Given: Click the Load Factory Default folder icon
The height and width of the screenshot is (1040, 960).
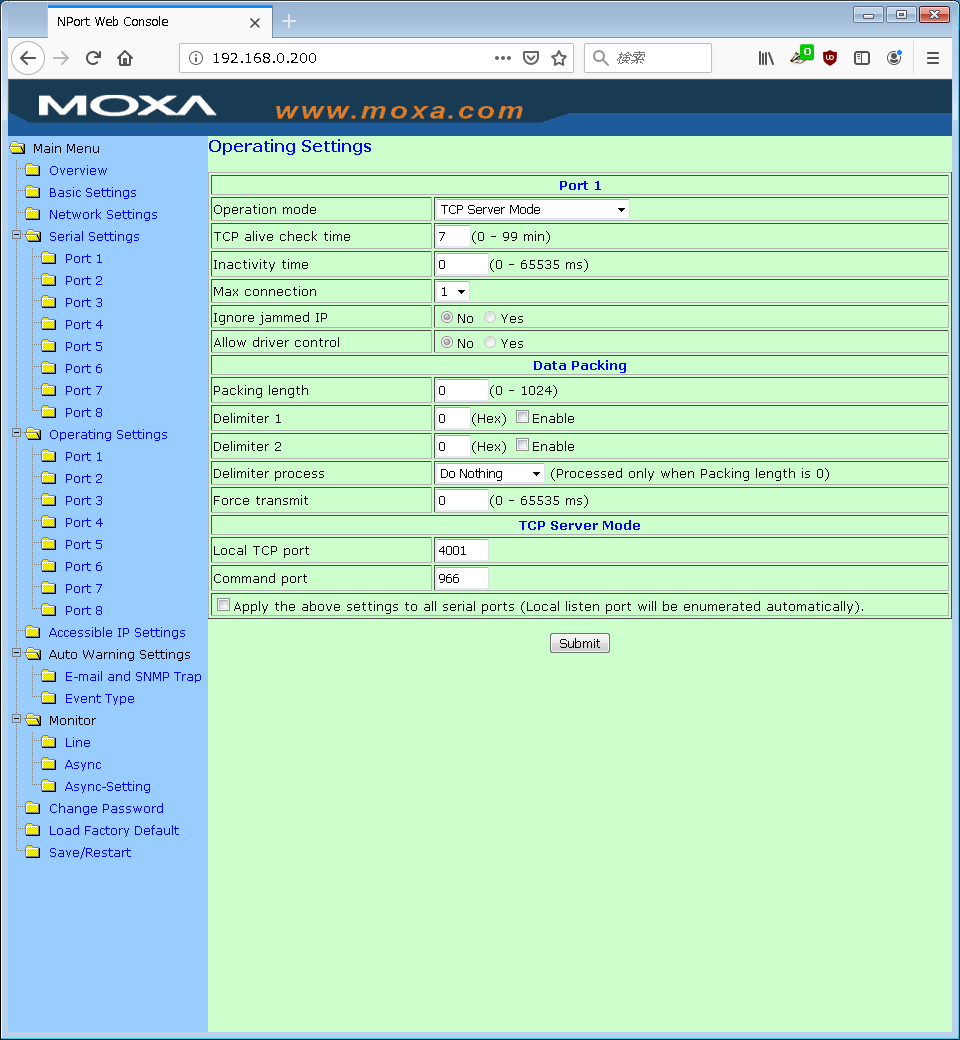Looking at the screenshot, I should point(33,830).
